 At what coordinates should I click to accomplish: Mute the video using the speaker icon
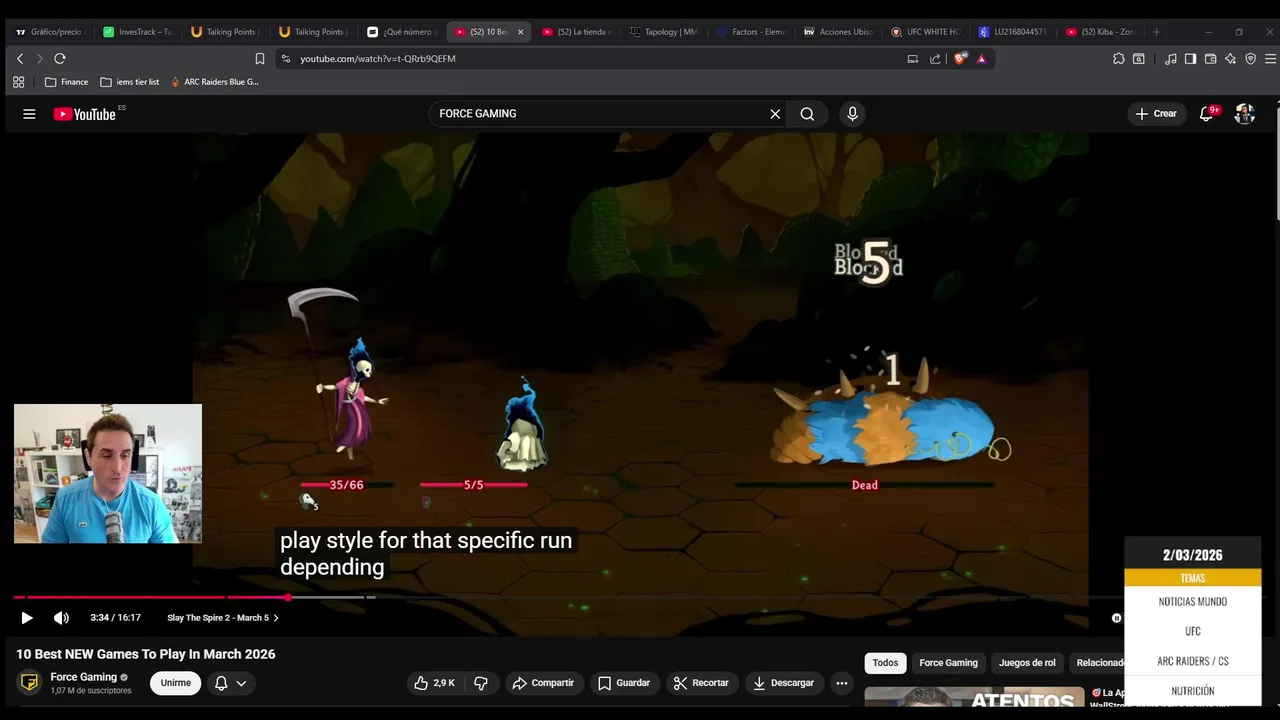click(x=61, y=618)
